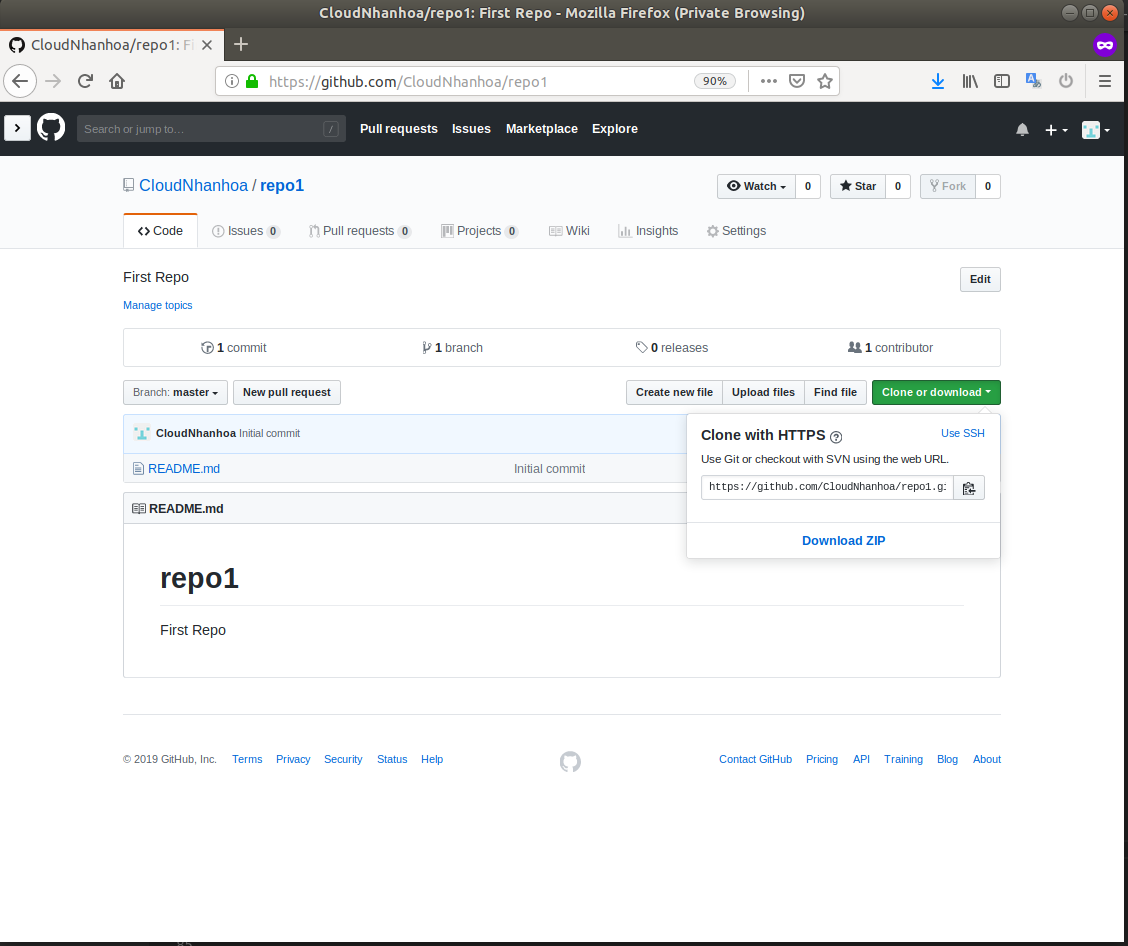Open the 1 branch link
Screen dimensions: 1128x946
(452, 347)
